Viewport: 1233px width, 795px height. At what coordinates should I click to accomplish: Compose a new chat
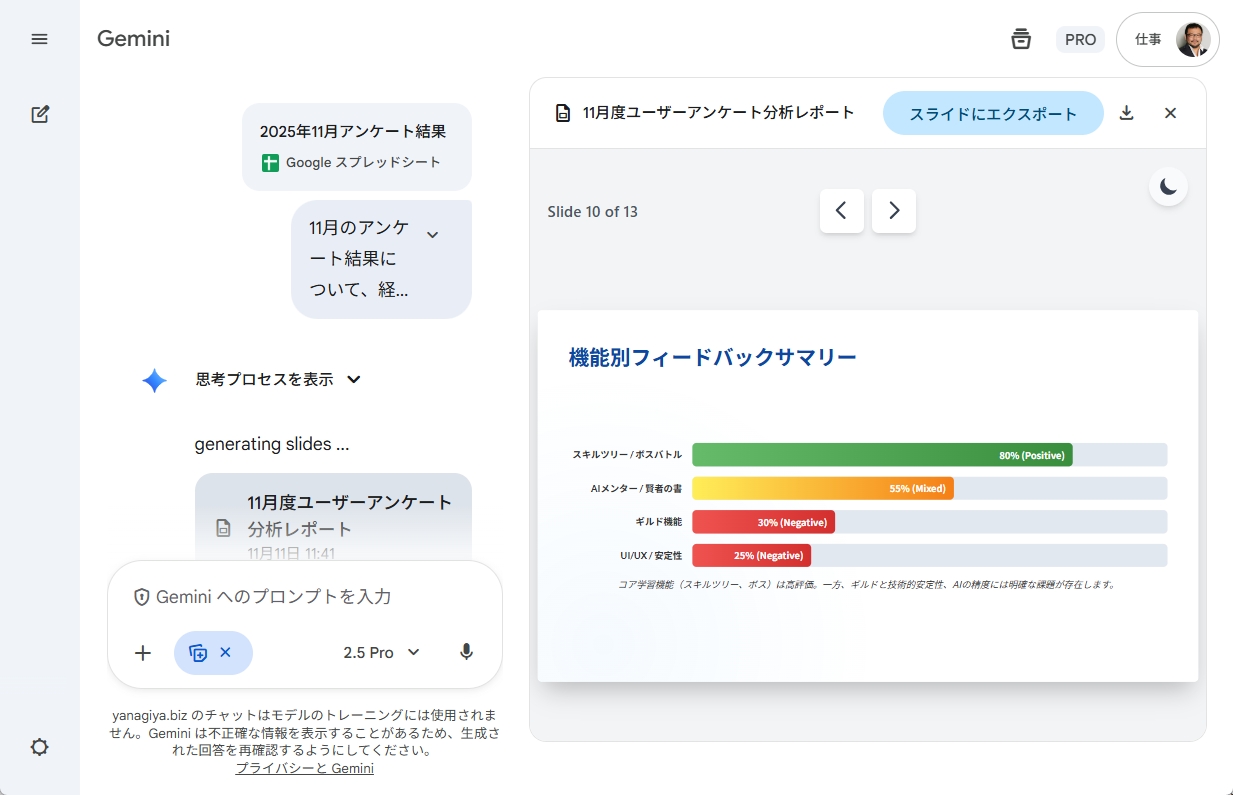40,114
